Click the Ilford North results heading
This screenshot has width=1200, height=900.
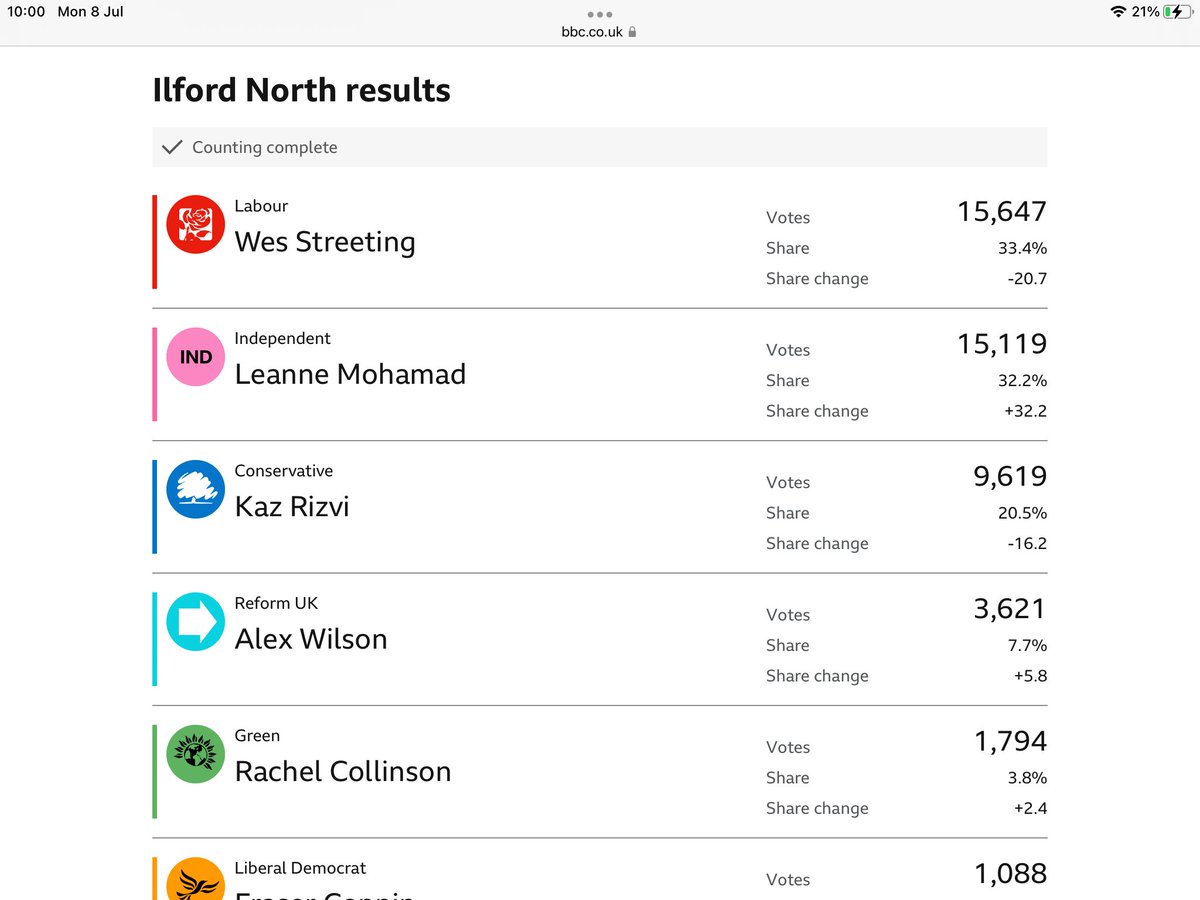pyautogui.click(x=301, y=90)
